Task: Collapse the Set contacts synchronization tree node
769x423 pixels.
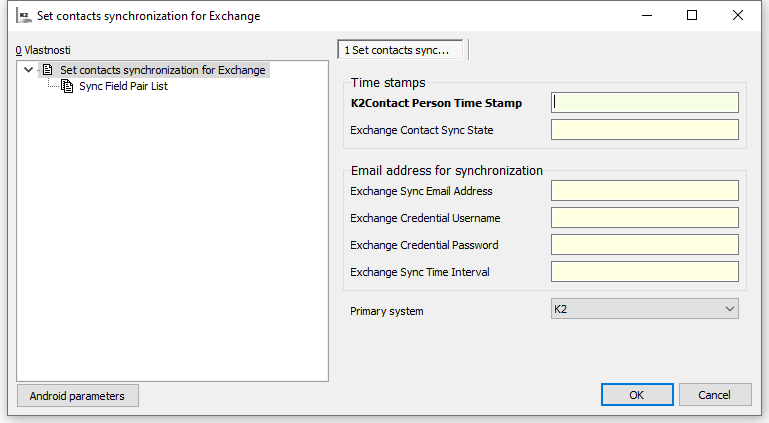Action: (x=28, y=71)
